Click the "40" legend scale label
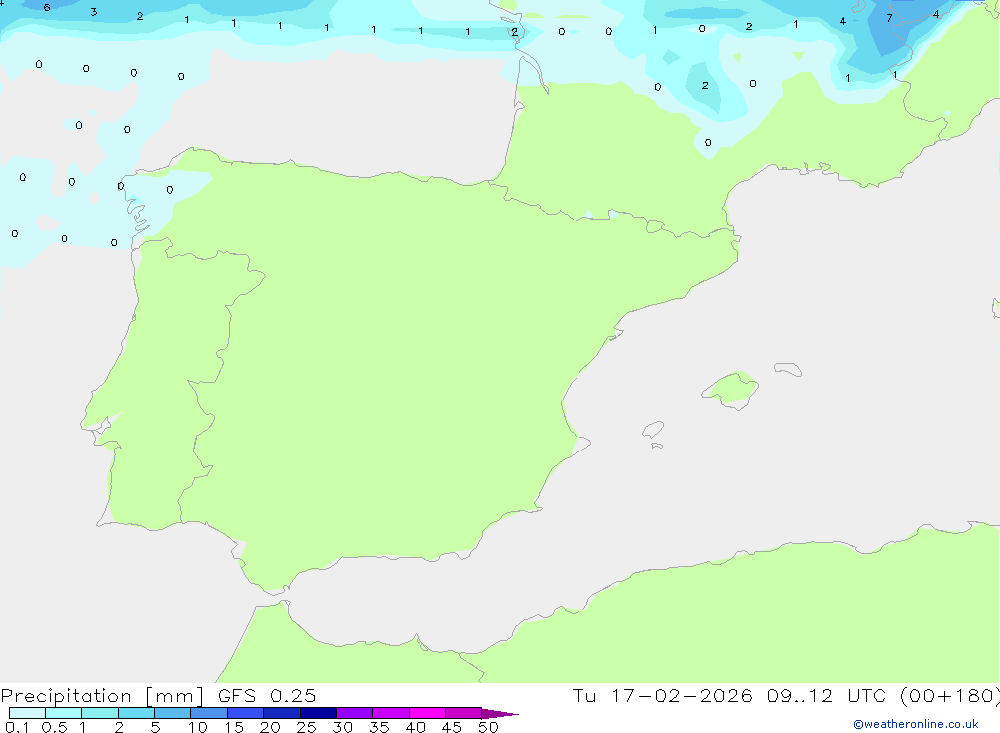The image size is (1000, 733). 416,727
